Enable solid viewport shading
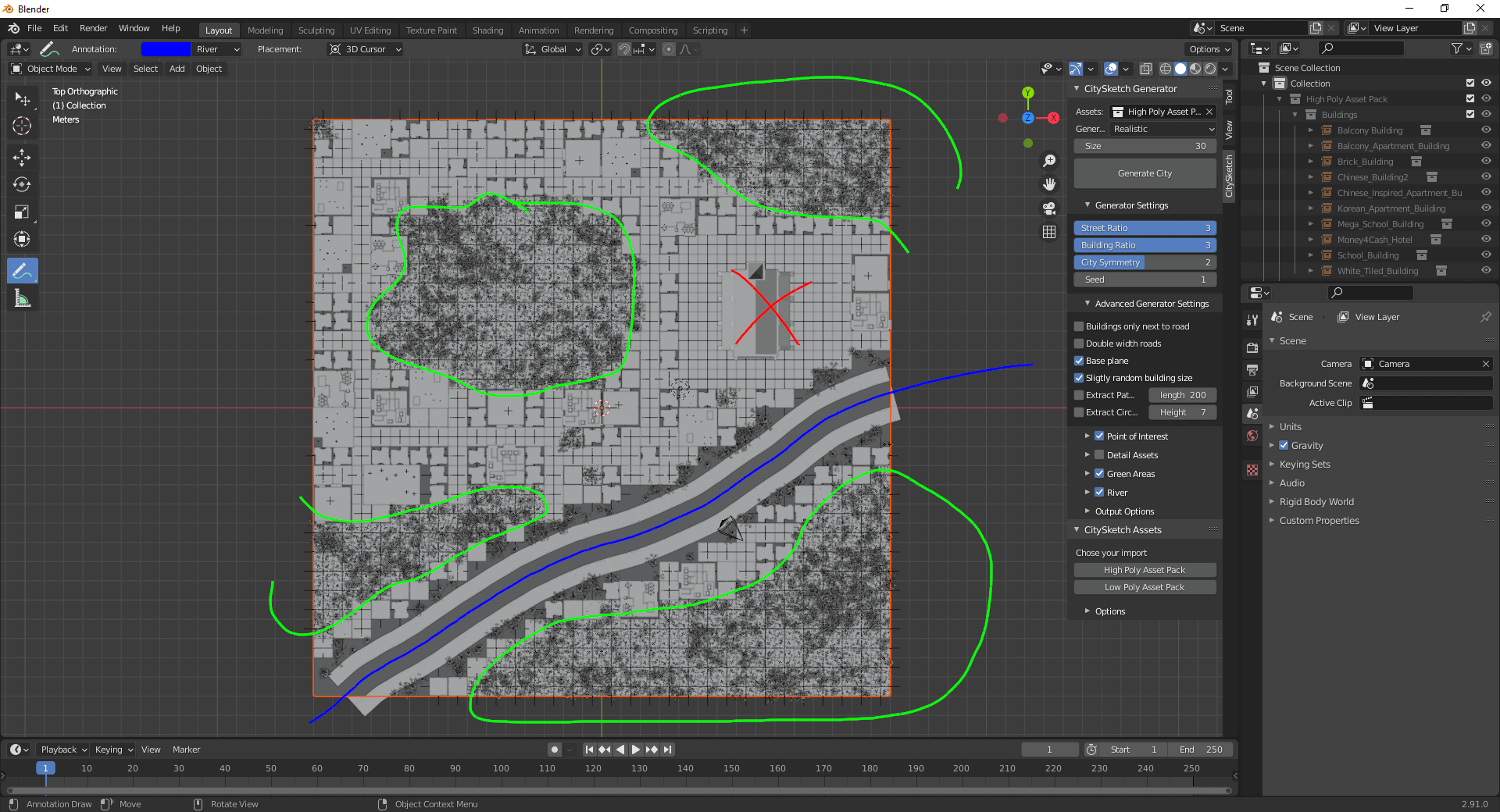 pos(1180,69)
